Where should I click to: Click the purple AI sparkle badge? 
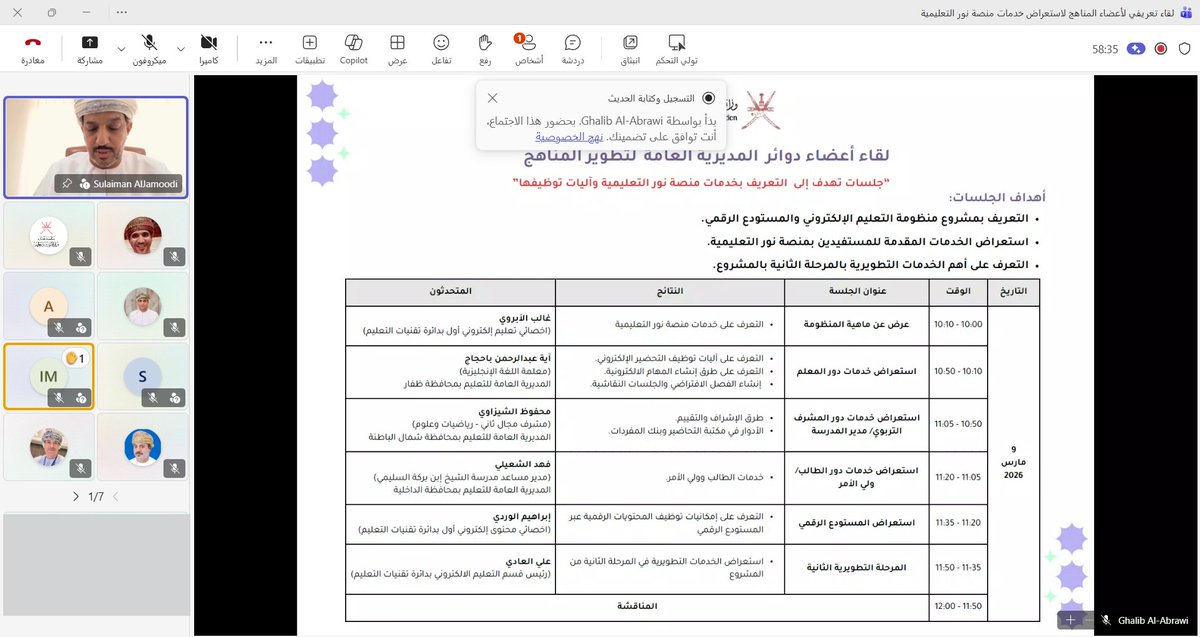[x=1135, y=48]
